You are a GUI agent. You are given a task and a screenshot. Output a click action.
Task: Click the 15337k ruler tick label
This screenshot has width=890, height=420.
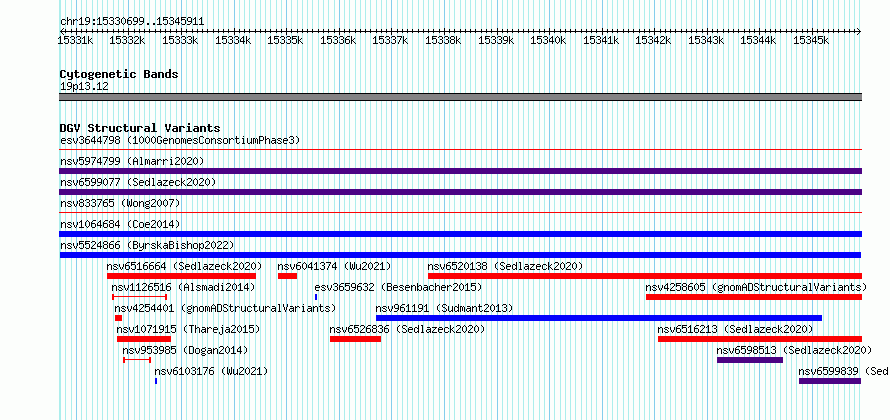[390, 40]
